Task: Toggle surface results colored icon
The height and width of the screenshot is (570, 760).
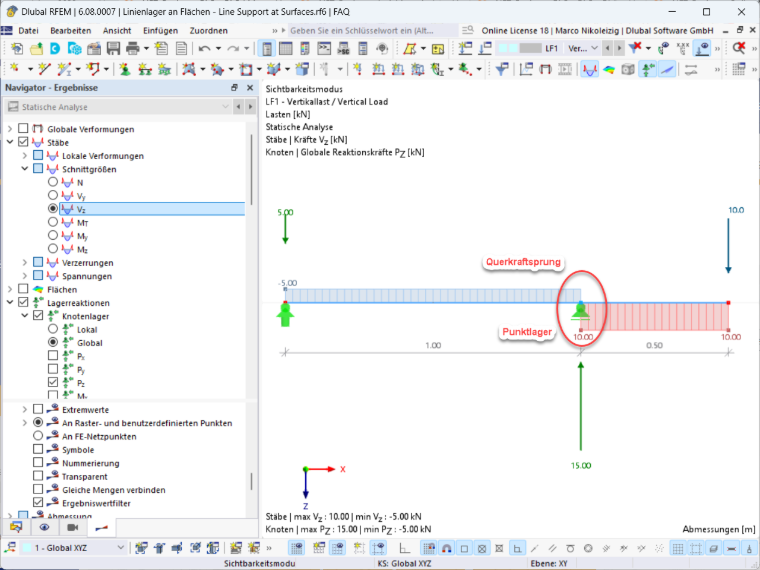Action: click(x=609, y=70)
